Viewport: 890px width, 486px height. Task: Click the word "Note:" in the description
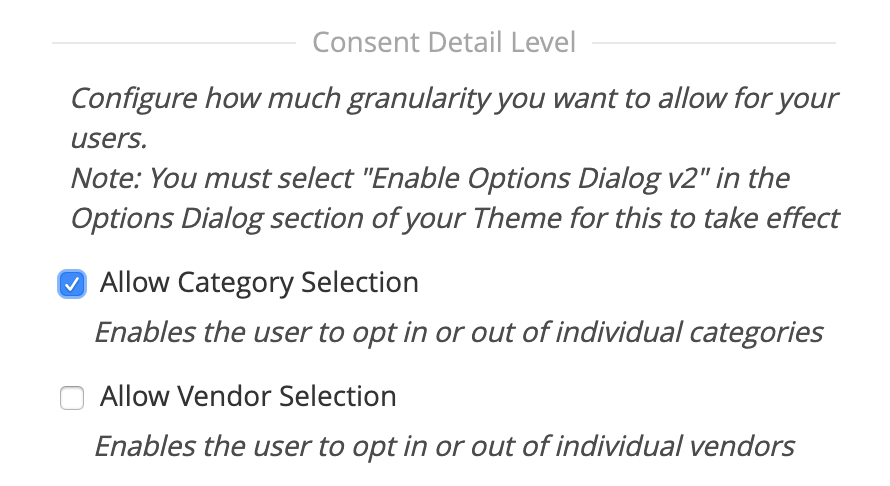(101, 179)
